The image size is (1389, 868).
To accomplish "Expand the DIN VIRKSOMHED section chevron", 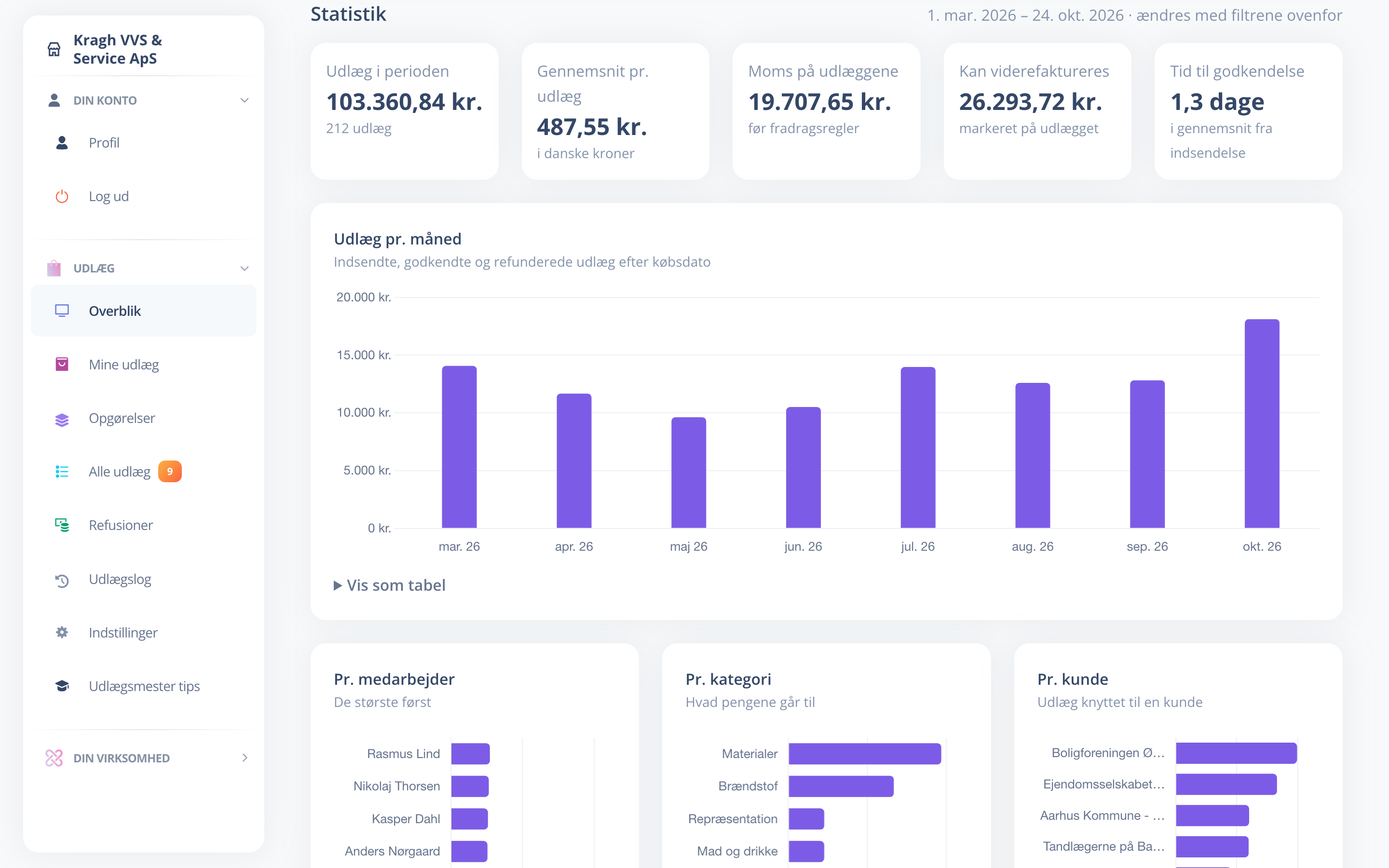I will 245,758.
